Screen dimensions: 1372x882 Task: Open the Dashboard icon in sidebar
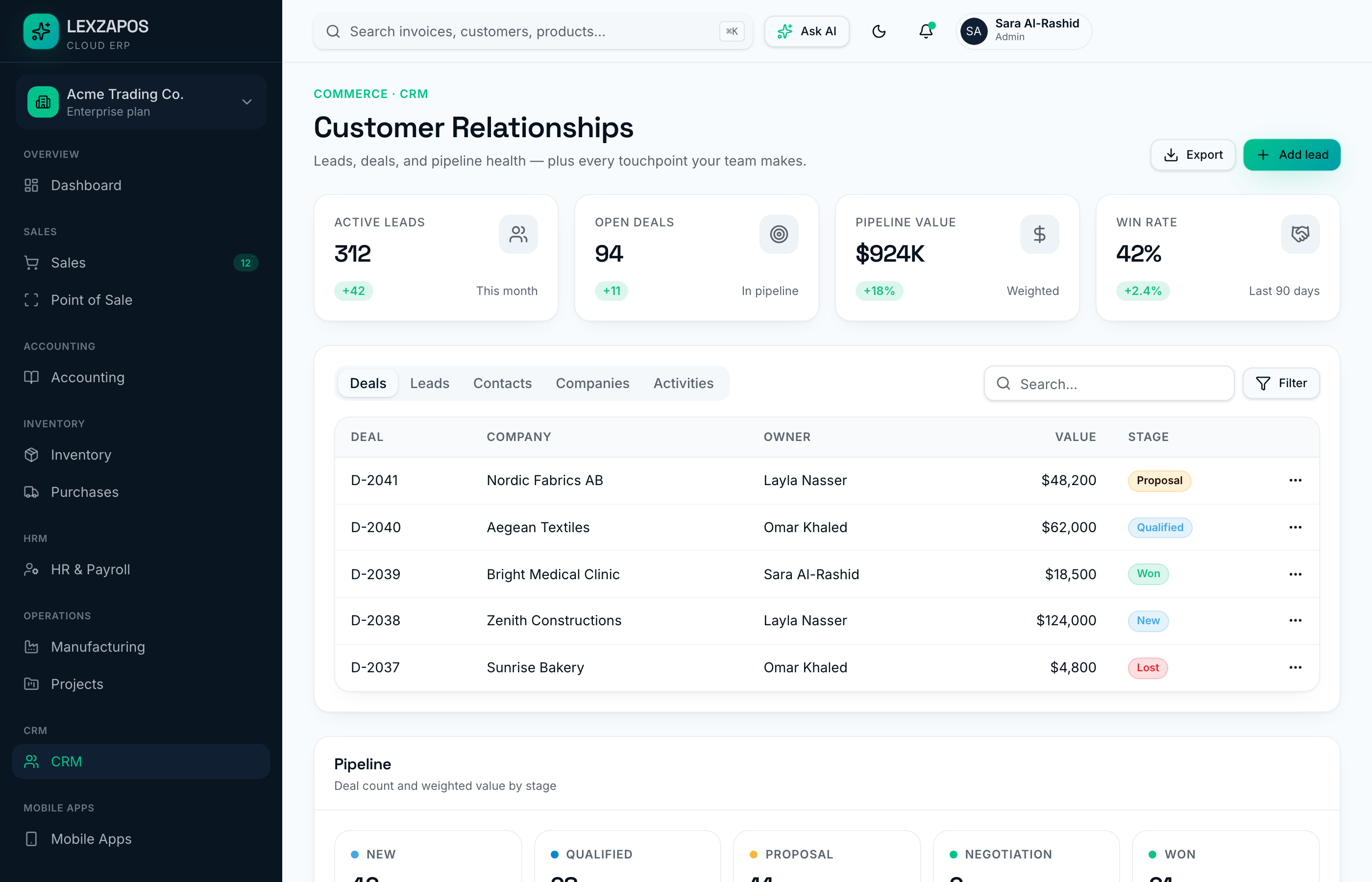(31, 185)
